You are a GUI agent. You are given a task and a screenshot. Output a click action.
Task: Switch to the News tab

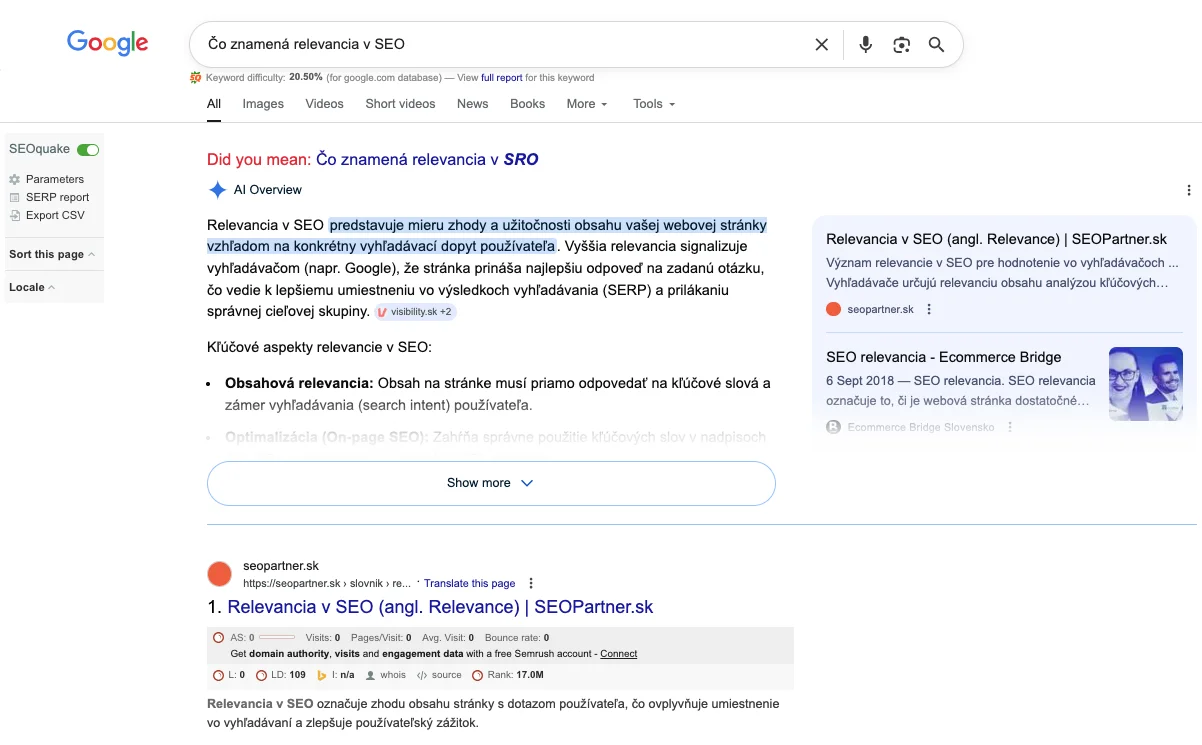pyautogui.click(x=472, y=104)
